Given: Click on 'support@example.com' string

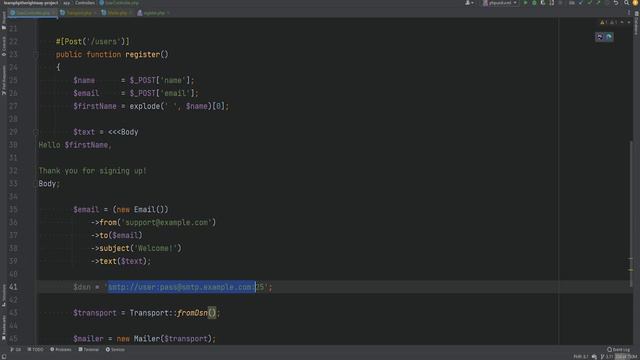Looking at the screenshot, I should coord(166,222).
